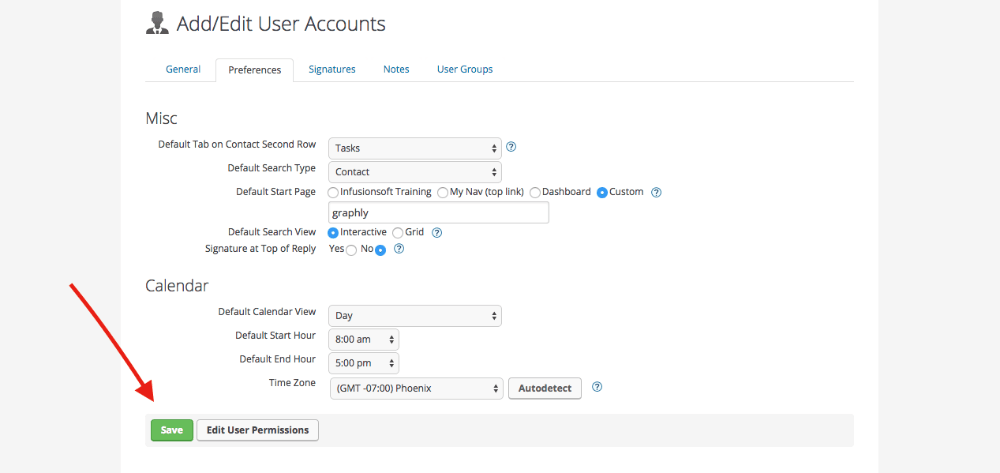Viewport: 1000px width, 473px height.
Task: Open help icon for Default Search View
Action: (437, 233)
